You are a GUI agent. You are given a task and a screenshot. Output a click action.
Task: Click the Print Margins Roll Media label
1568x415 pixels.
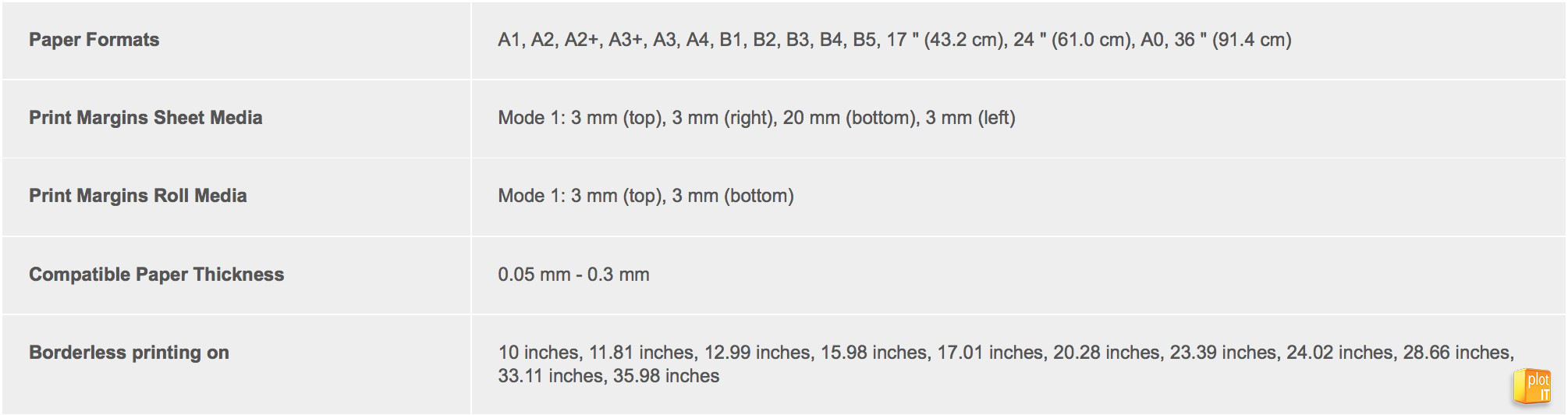137,196
